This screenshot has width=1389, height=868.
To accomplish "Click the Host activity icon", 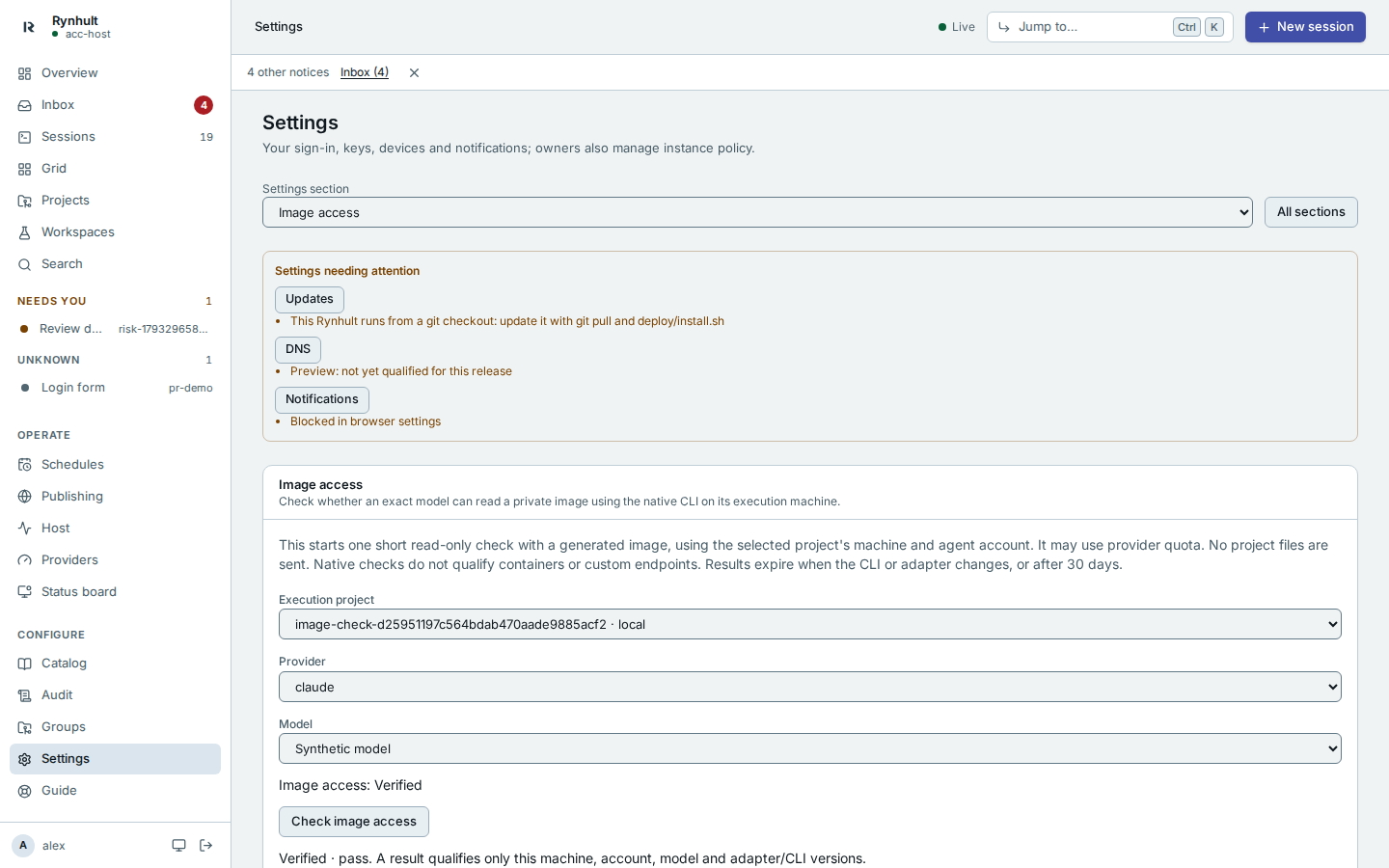I will pyautogui.click(x=25, y=529).
